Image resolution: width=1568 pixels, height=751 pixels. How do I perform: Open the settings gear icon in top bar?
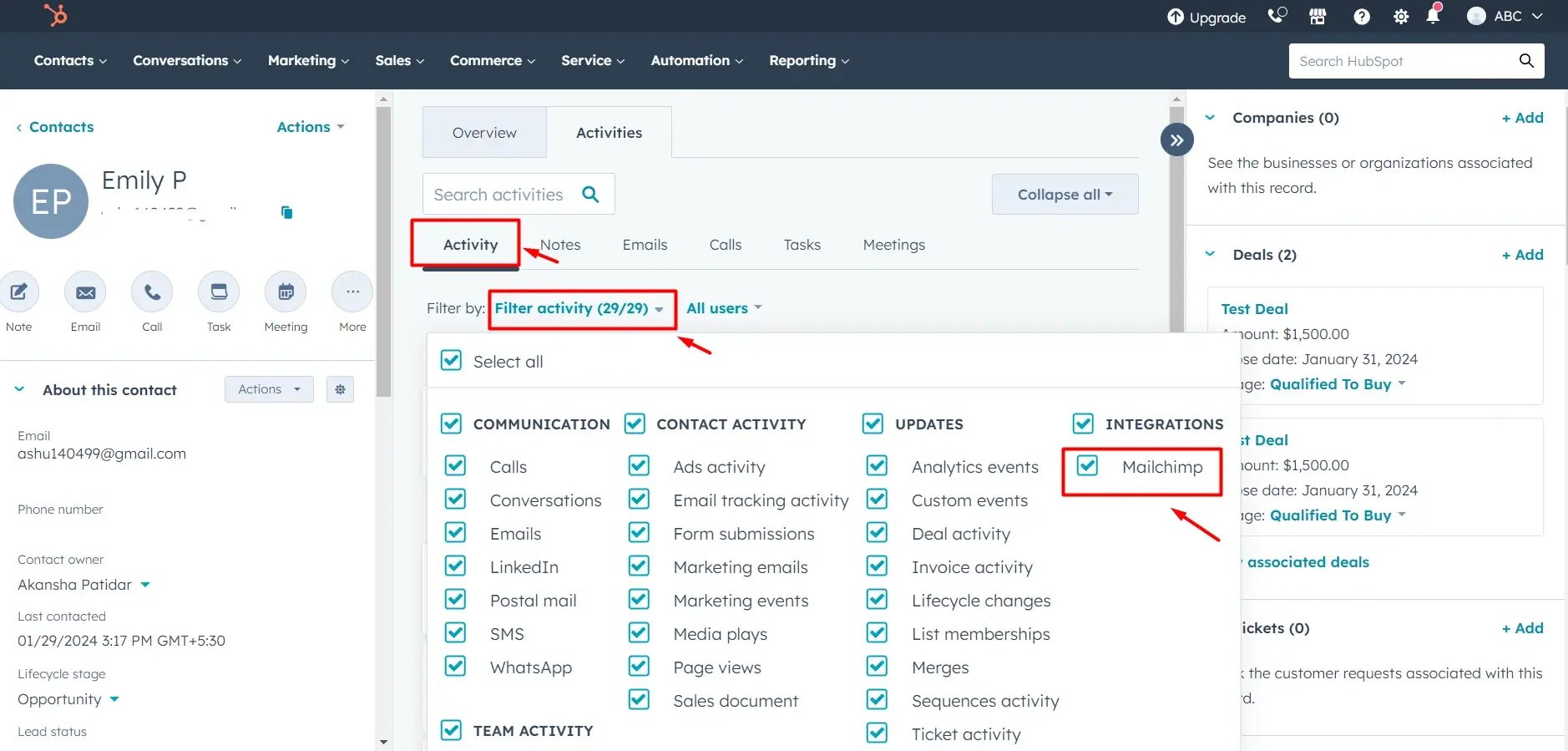tap(1401, 17)
